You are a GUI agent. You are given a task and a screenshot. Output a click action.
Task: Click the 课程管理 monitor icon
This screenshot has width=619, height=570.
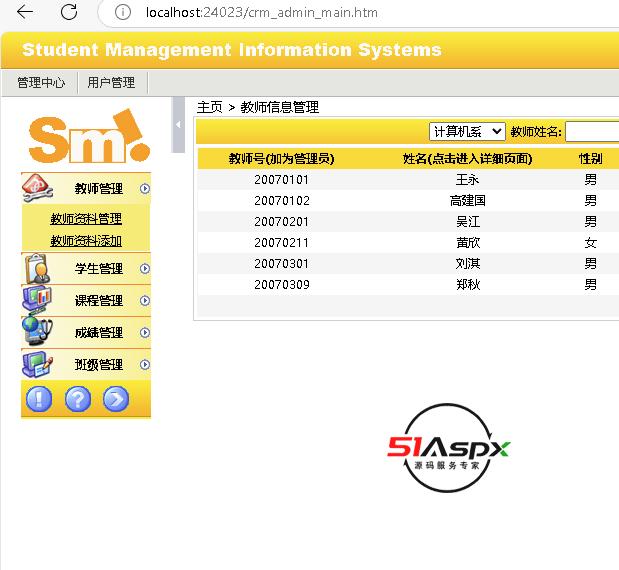coord(36,300)
